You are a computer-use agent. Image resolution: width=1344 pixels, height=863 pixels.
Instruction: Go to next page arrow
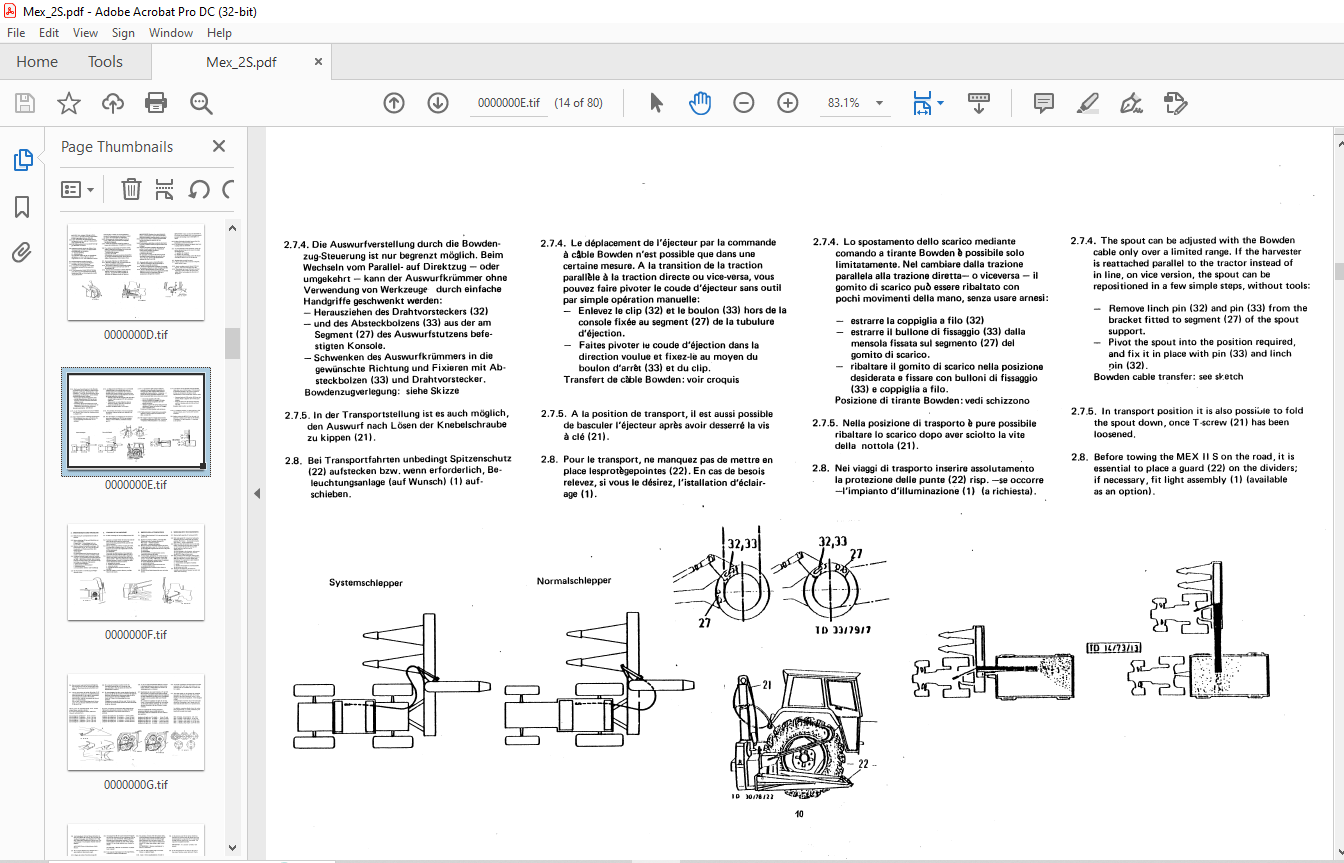click(x=438, y=103)
